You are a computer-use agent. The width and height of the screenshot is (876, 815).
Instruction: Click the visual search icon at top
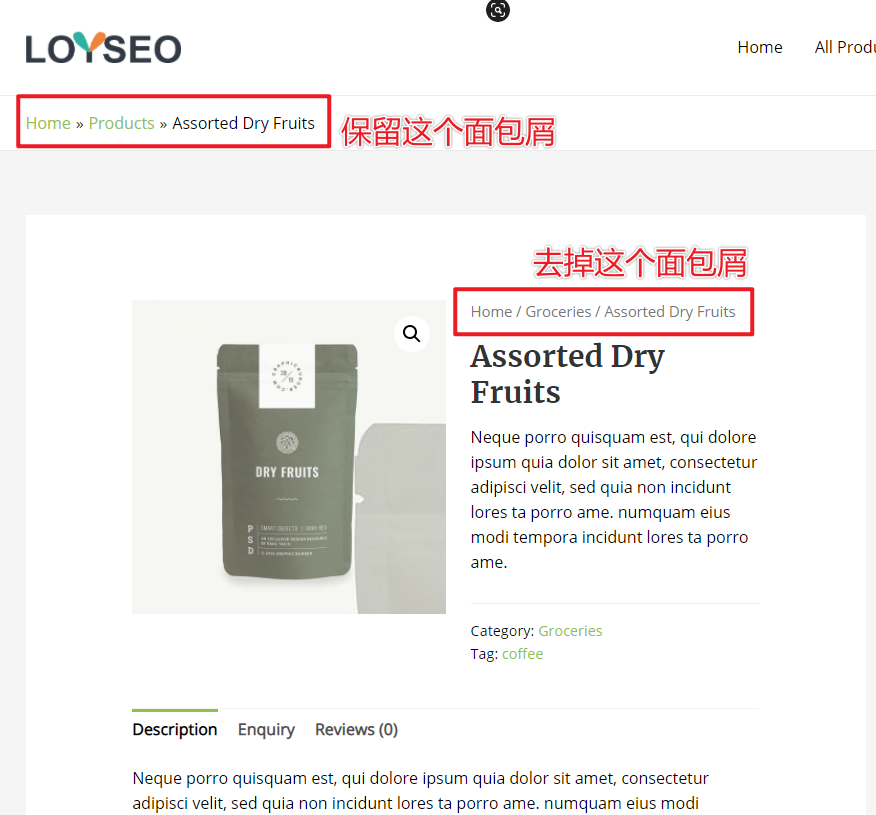498,10
